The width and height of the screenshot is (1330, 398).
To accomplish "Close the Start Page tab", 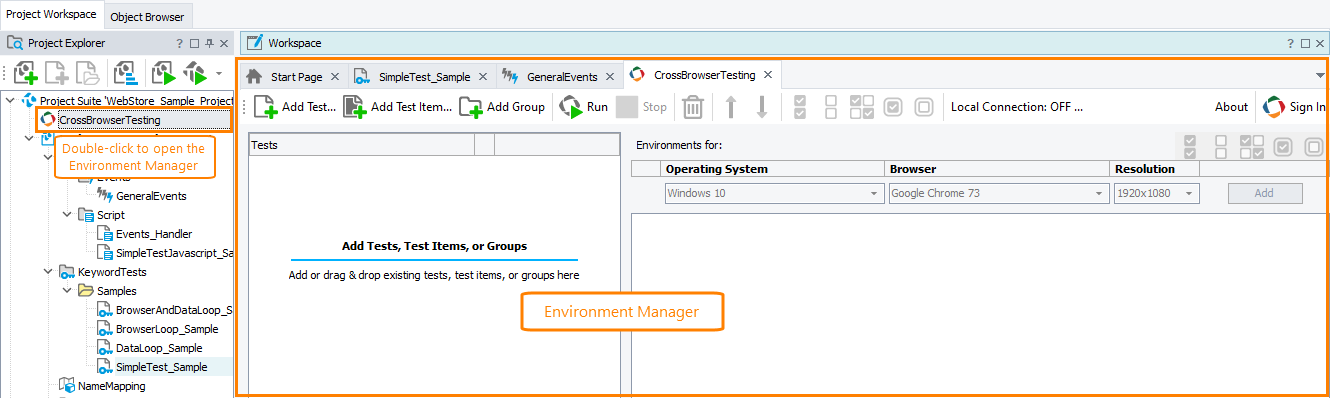I will click(x=335, y=76).
